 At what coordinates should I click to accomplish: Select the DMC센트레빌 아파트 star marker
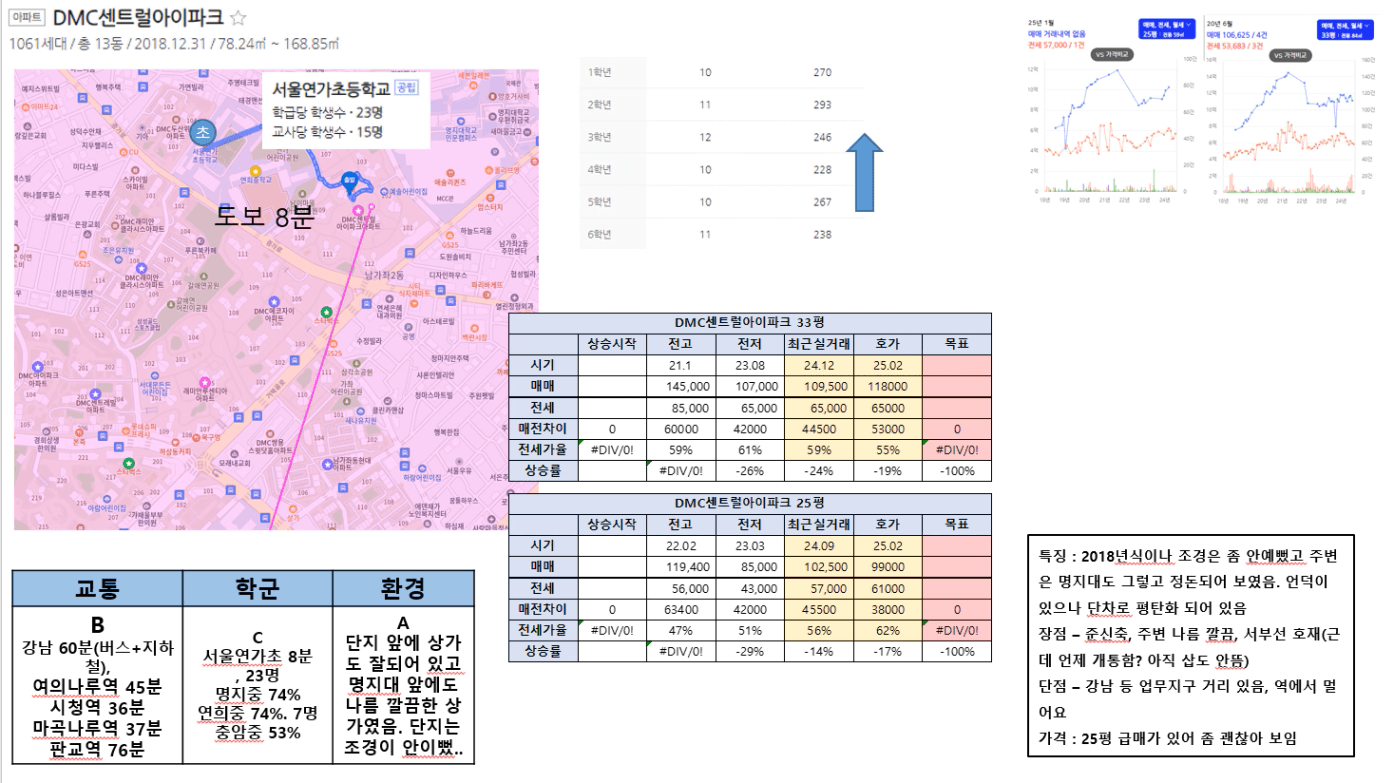[x=95, y=394]
